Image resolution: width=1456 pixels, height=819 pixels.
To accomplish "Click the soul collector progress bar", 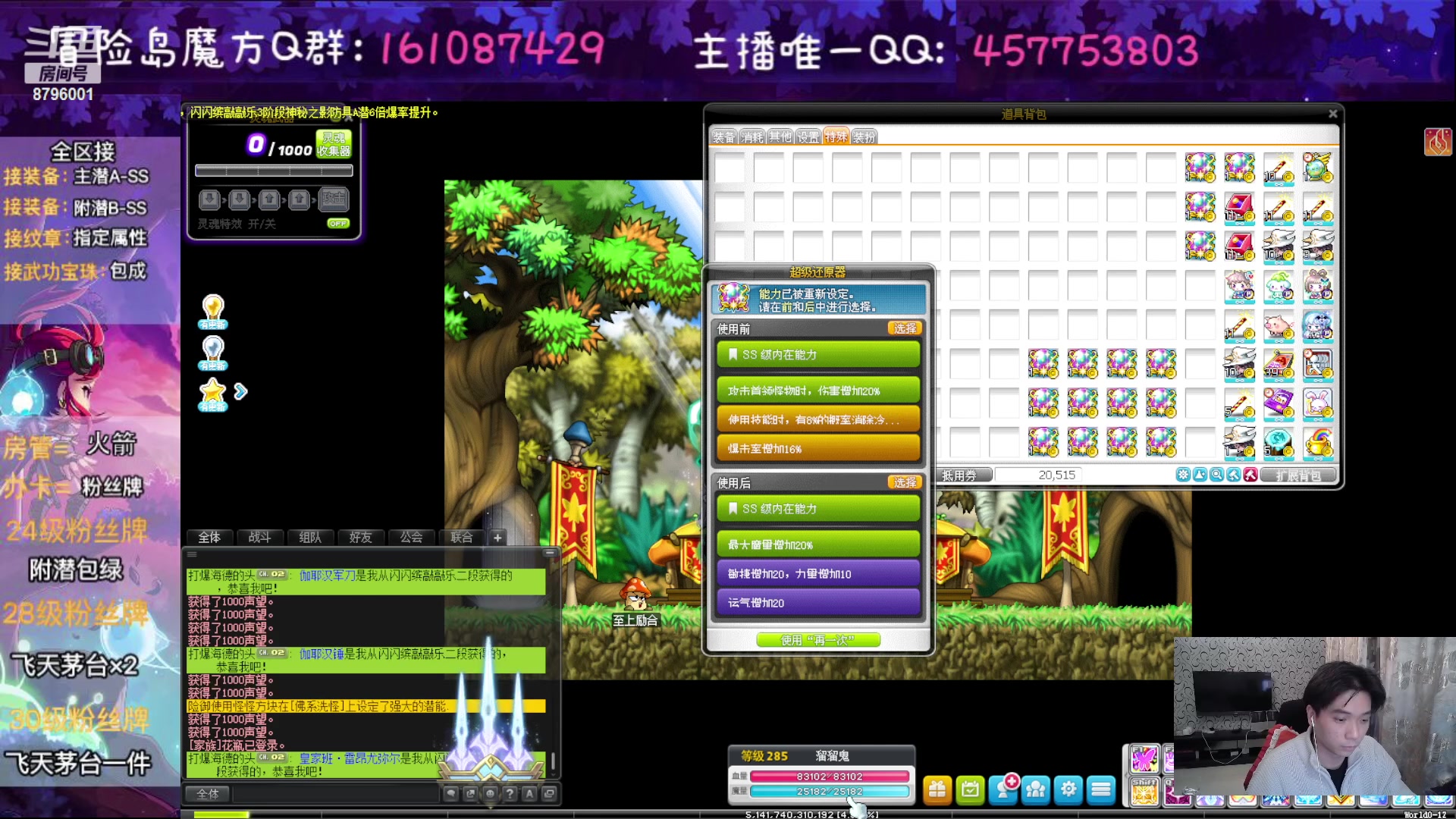I will point(274,171).
